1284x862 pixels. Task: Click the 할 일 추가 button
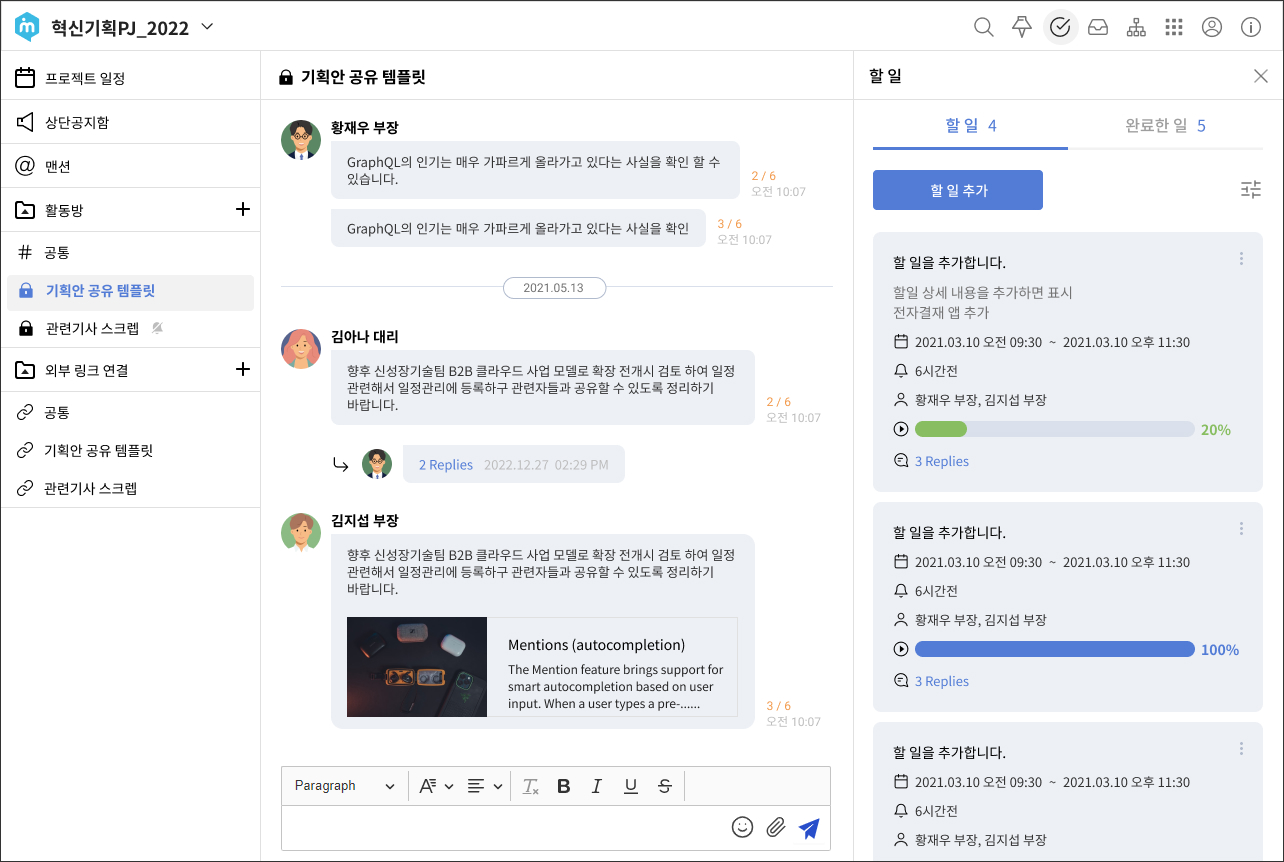958,190
